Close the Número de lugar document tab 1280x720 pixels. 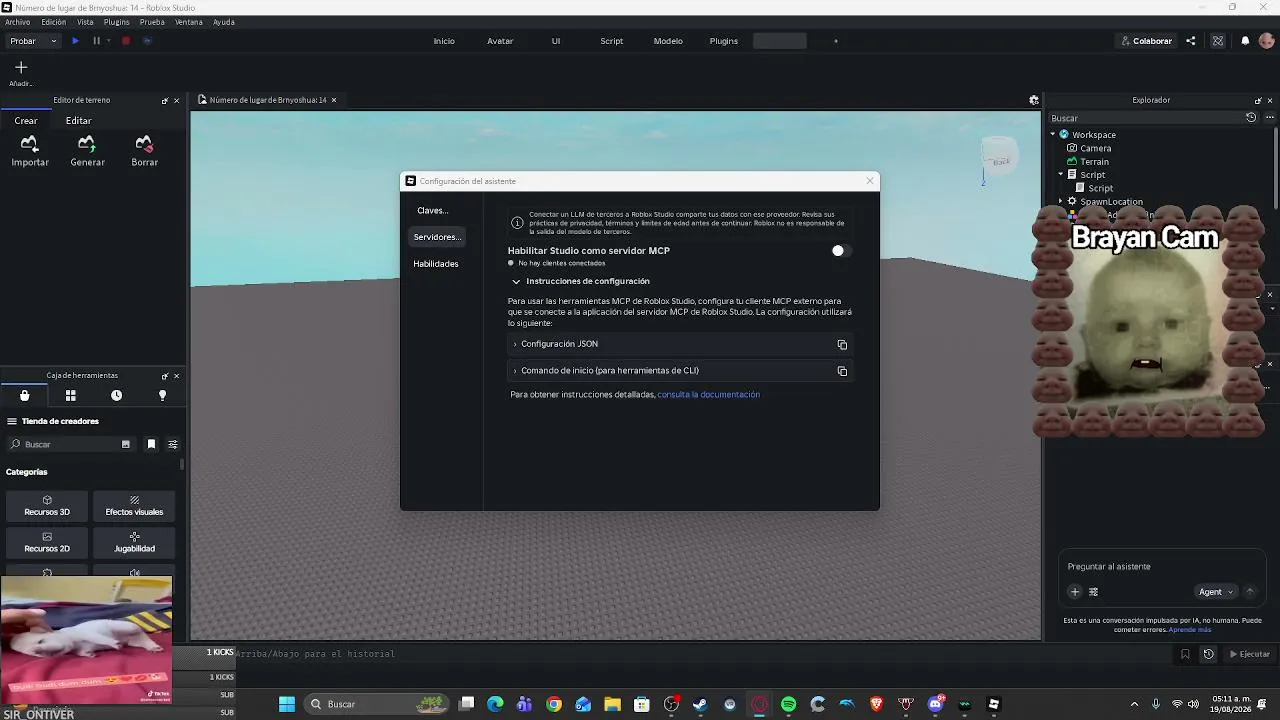coord(334,100)
